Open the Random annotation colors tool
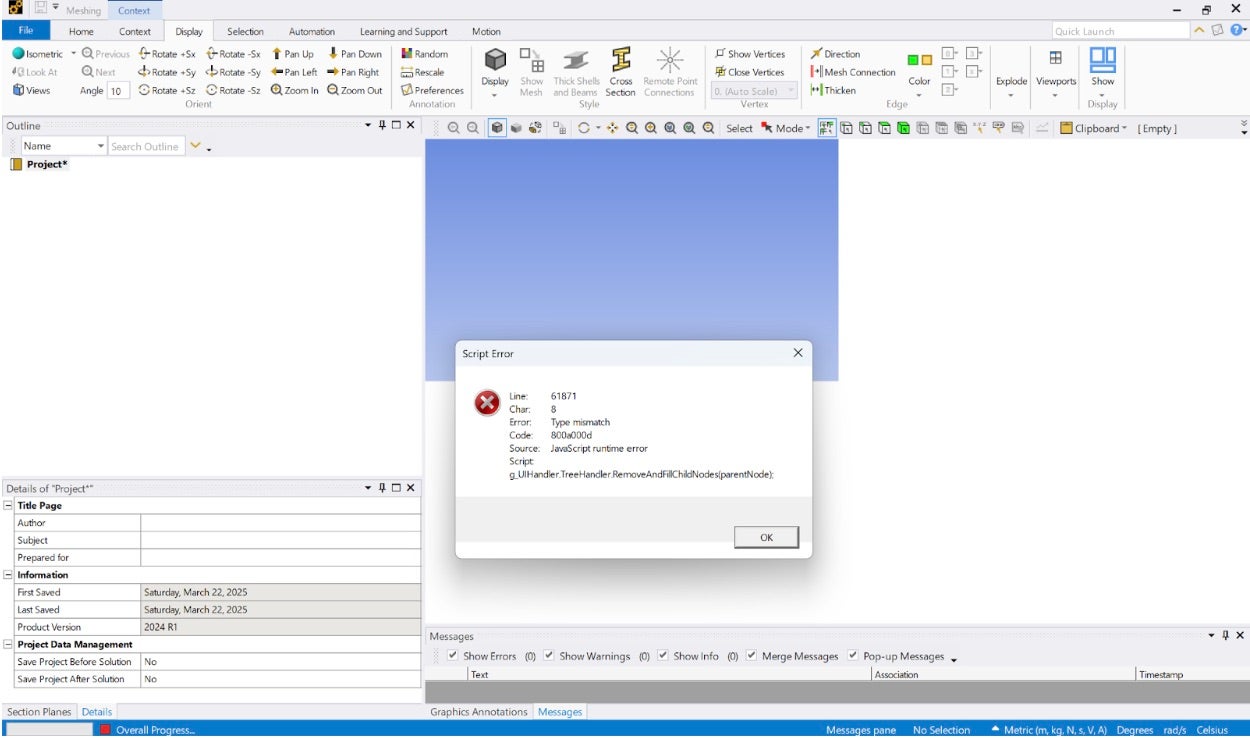This screenshot has height=738, width=1250. (x=407, y=54)
